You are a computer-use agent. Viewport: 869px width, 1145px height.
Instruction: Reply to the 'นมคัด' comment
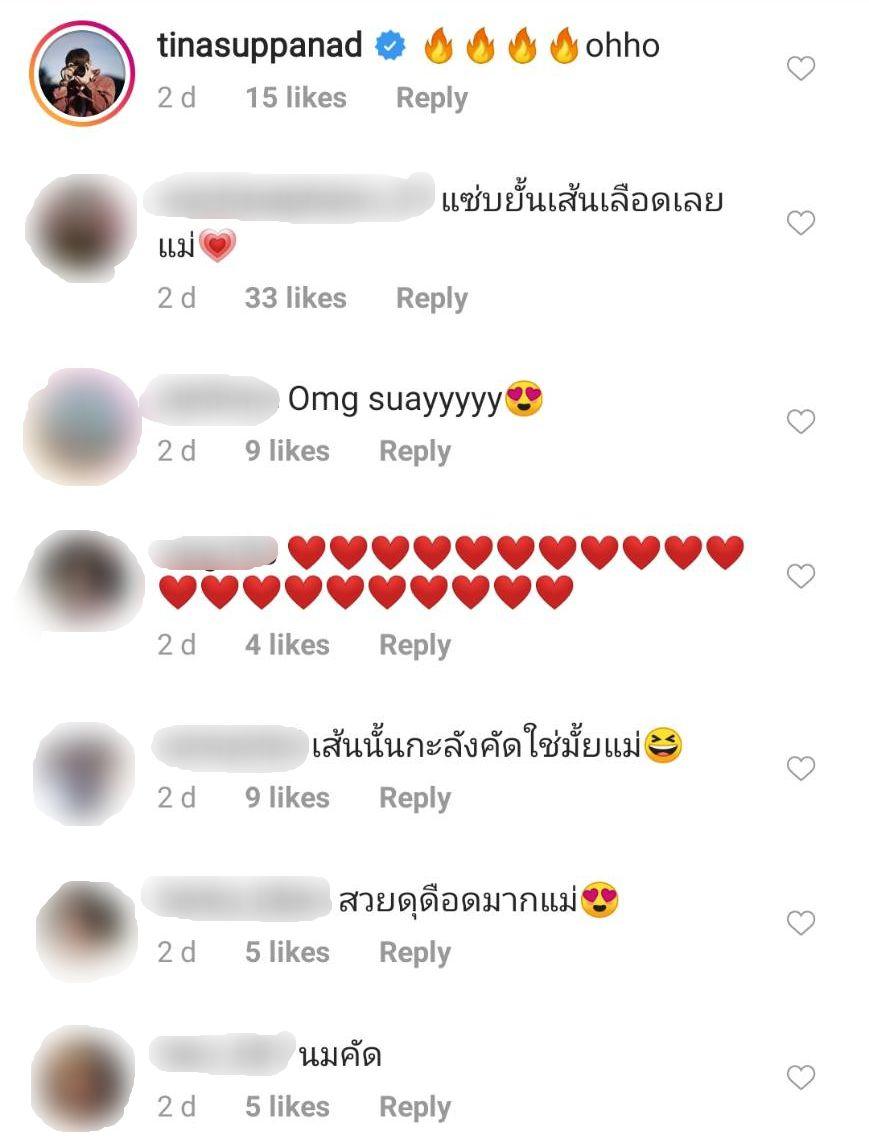point(415,1107)
